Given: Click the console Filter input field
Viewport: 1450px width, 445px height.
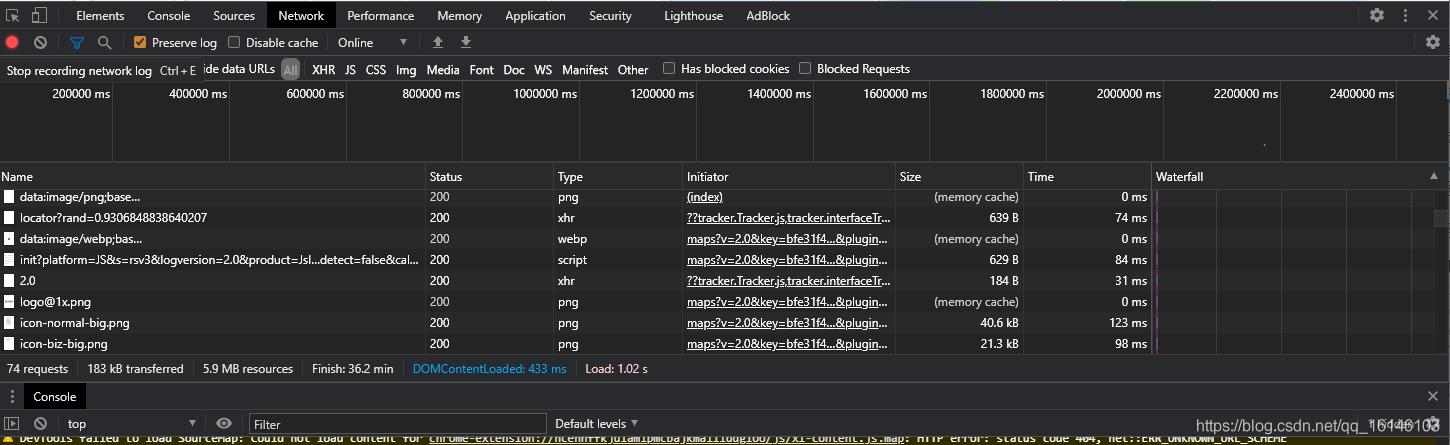Looking at the screenshot, I should [398, 424].
